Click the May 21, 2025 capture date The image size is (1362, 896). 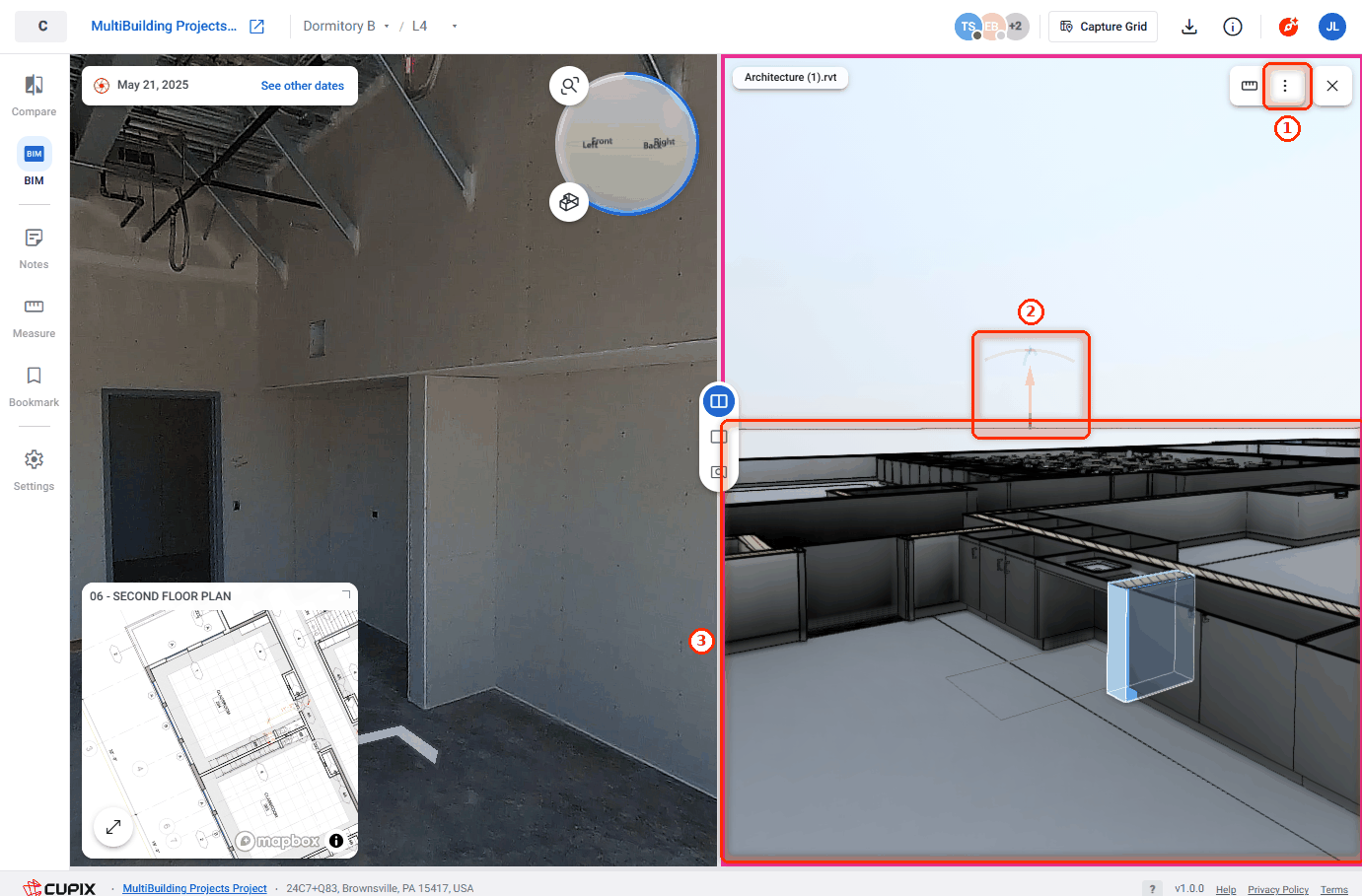click(153, 85)
